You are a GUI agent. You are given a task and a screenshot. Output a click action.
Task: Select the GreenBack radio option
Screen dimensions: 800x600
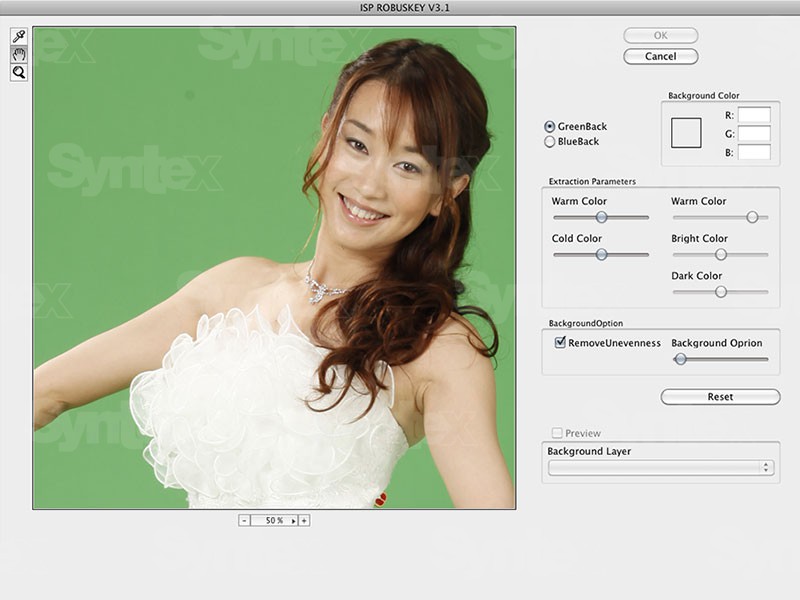(550, 127)
